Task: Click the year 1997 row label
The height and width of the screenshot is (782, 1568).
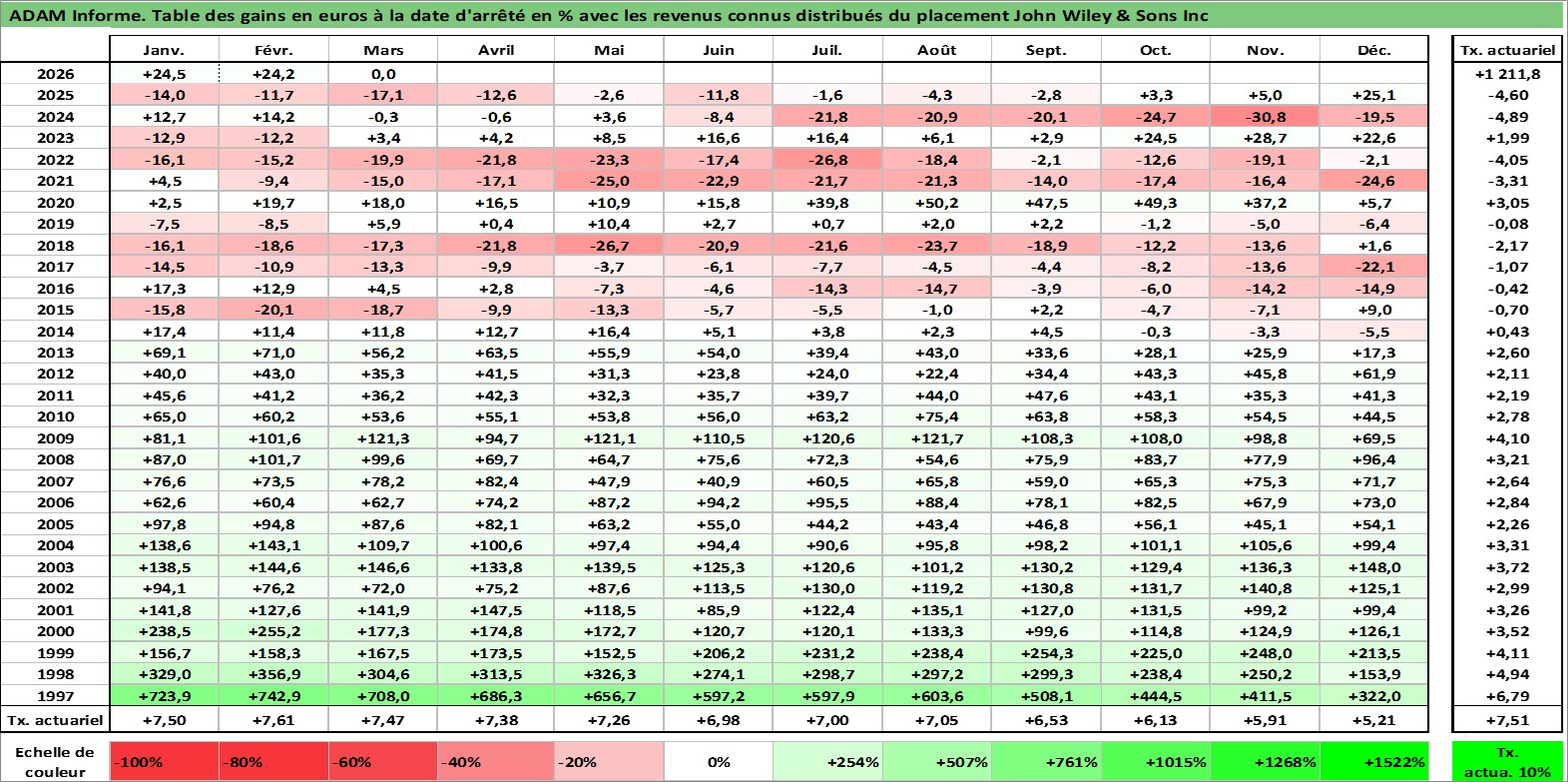Action: pyautogui.click(x=55, y=696)
